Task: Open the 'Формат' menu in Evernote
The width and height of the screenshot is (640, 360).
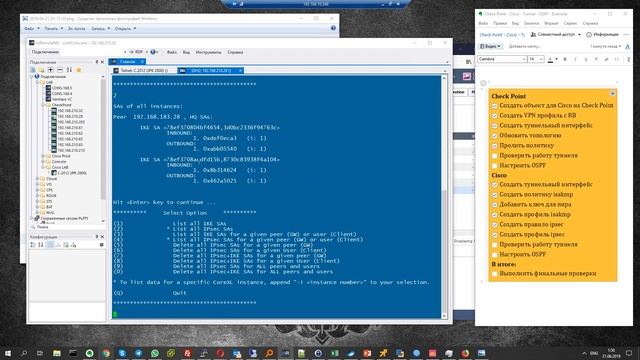Action: 551,24
